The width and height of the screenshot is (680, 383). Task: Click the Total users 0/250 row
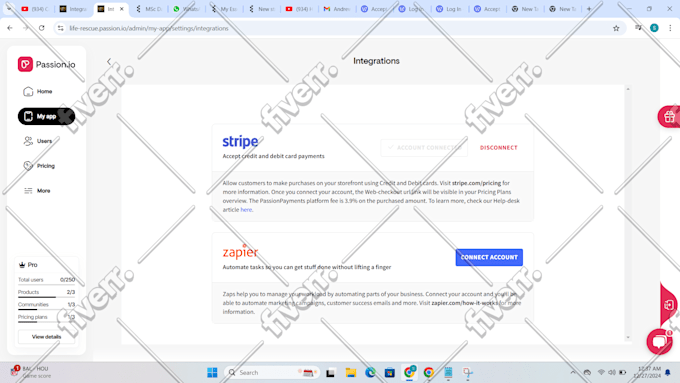(x=46, y=280)
